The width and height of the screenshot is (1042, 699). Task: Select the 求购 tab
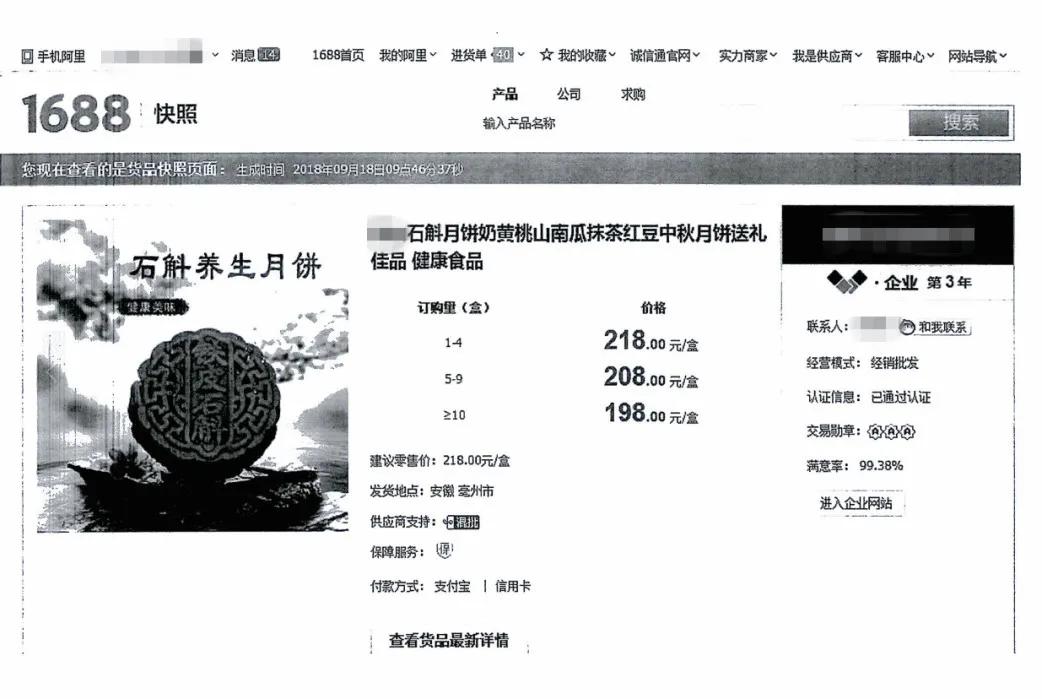(x=632, y=94)
